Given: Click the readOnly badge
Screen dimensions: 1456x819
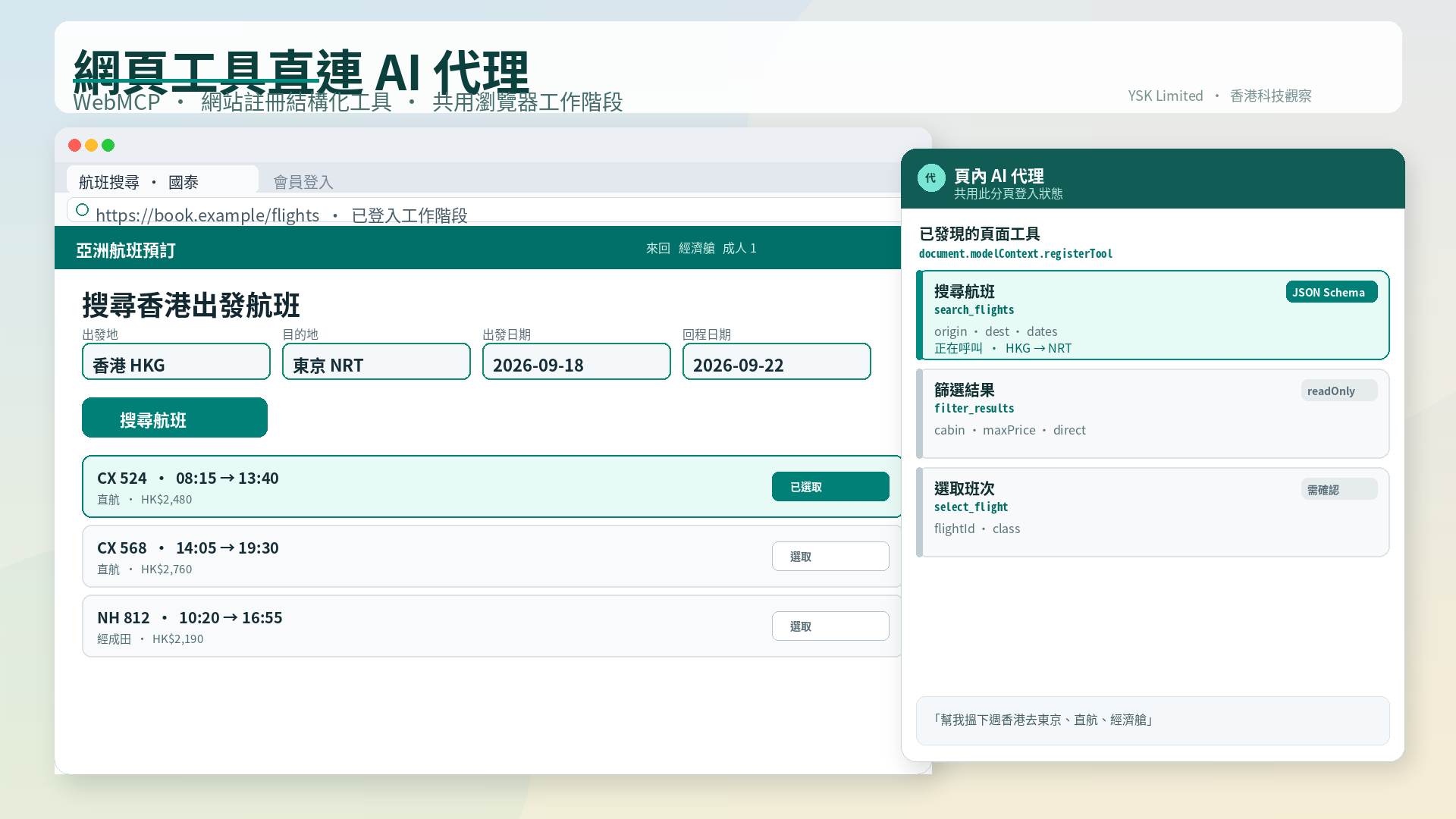Looking at the screenshot, I should tap(1339, 391).
